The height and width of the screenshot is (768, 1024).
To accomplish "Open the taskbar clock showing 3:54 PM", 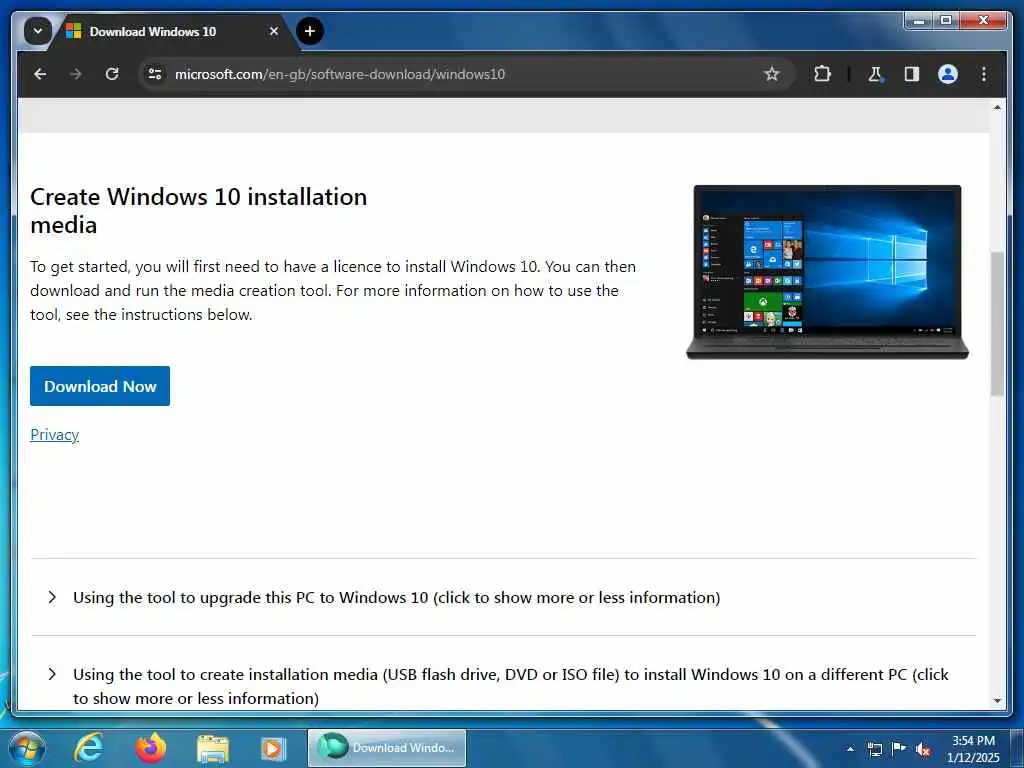I will [x=973, y=749].
